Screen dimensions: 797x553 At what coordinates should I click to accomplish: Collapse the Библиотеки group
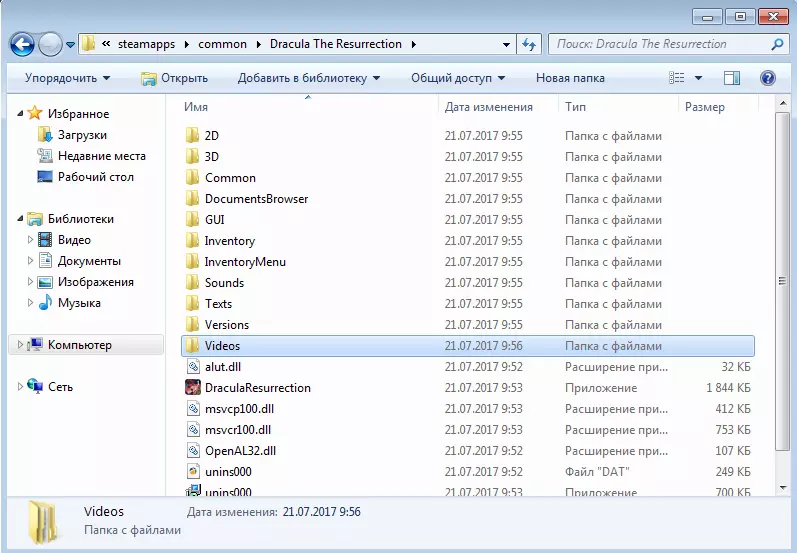[x=20, y=219]
